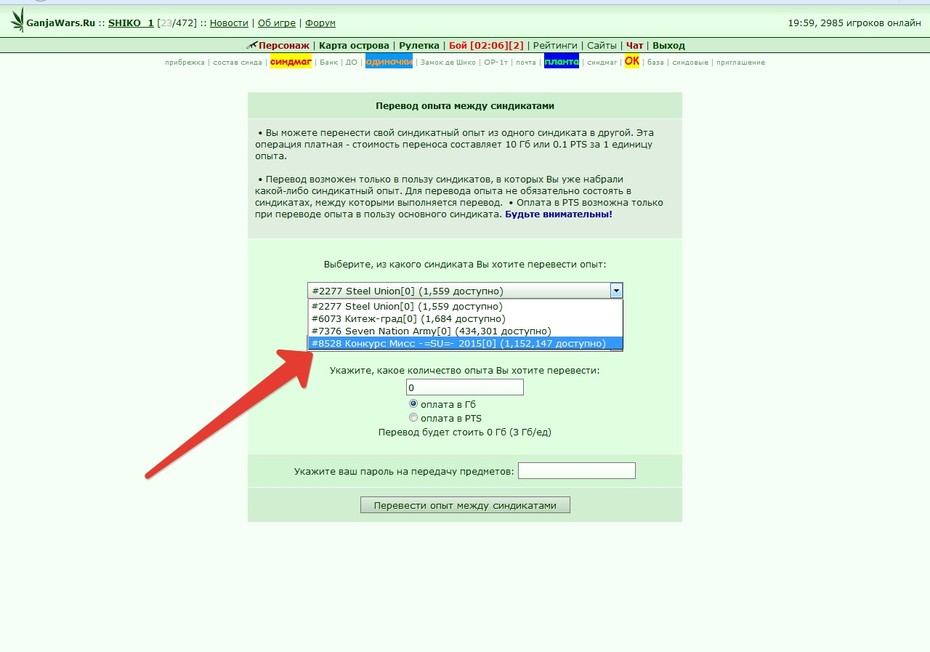The height and width of the screenshot is (652, 930).
Task: Choose оплата в PTS radio button
Action: click(413, 418)
